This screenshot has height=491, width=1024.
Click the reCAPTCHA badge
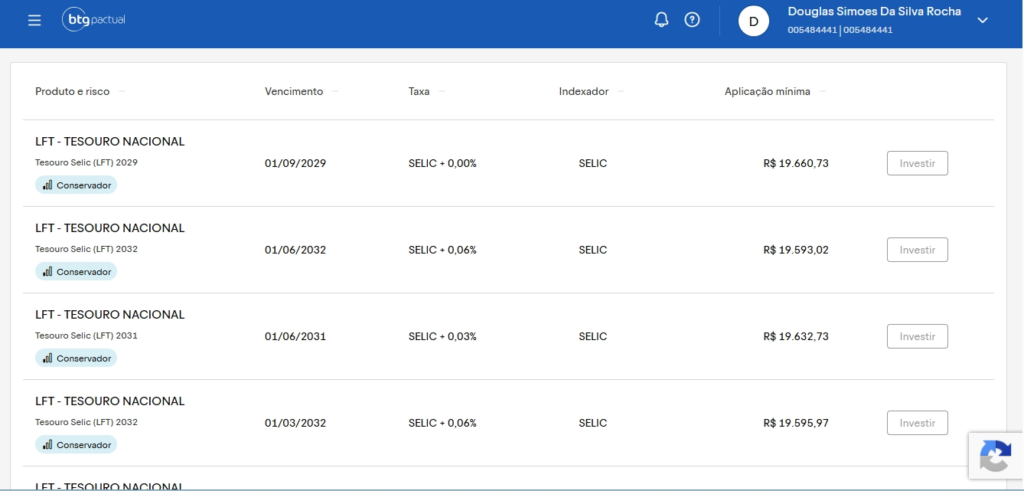996,455
